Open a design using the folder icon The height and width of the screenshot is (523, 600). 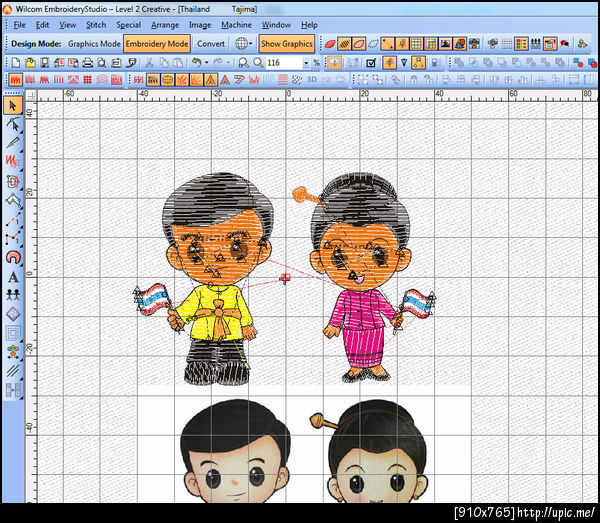pyautogui.click(x=30, y=63)
